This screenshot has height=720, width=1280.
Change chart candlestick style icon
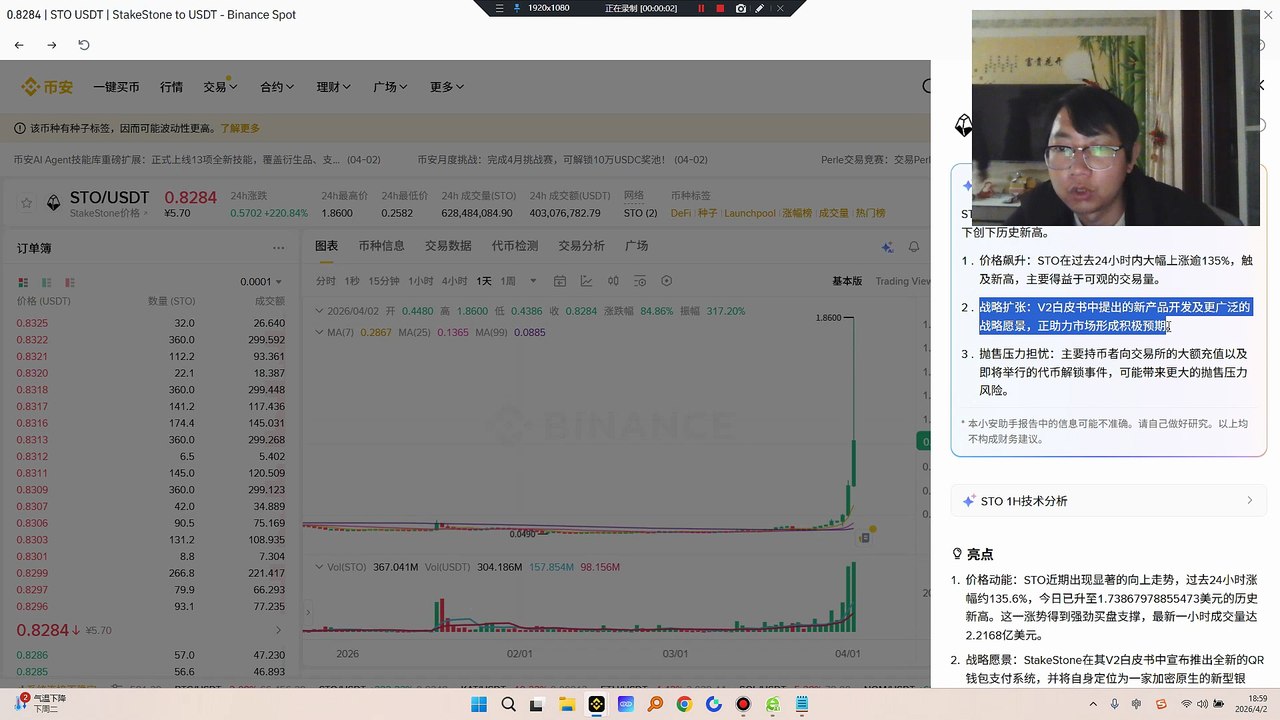(614, 281)
